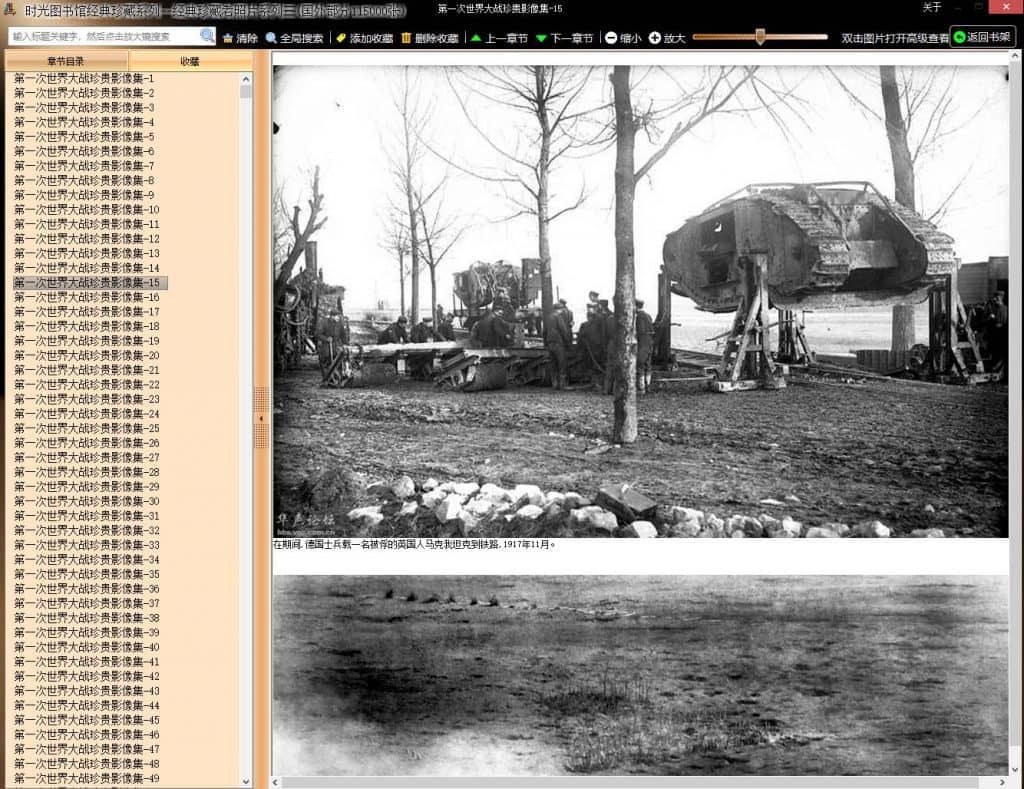Select chapter 第一次世界大战珍贵影像集-16

click(x=86, y=297)
